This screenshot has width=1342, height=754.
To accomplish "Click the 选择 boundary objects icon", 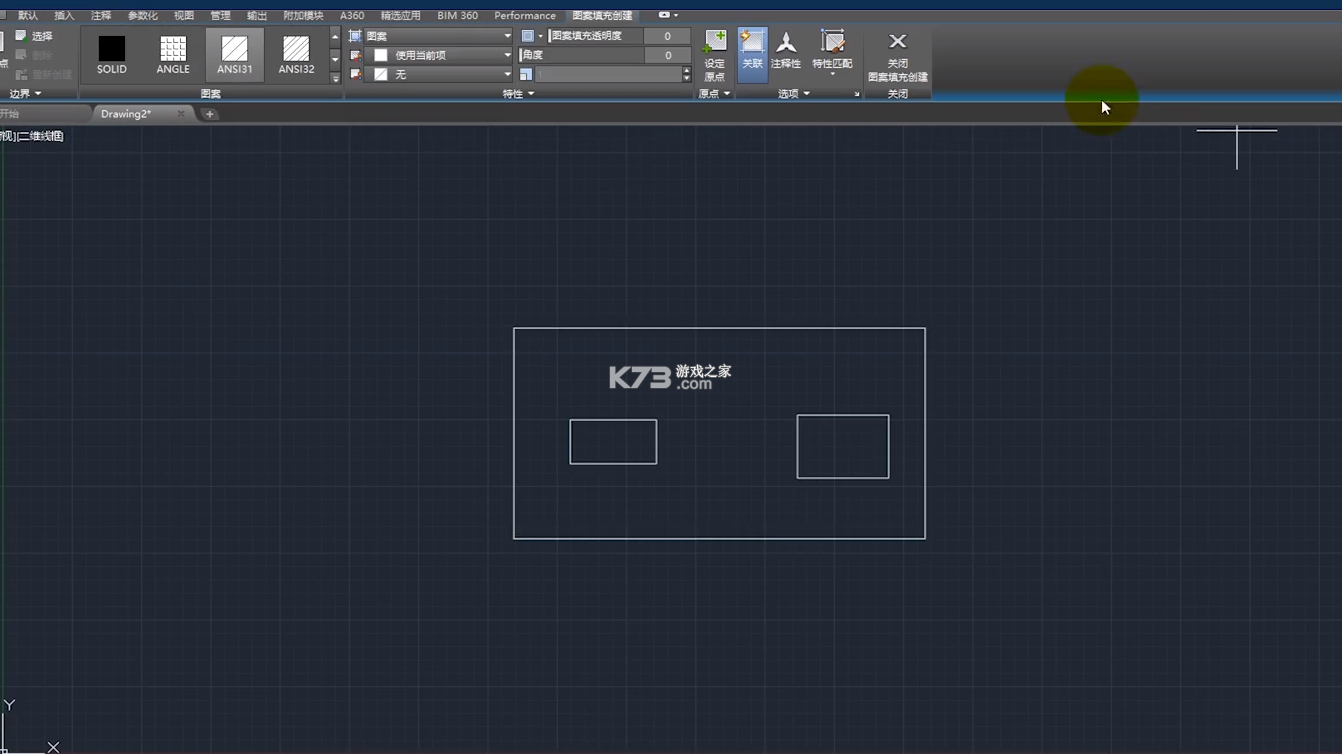I will [x=21, y=36].
